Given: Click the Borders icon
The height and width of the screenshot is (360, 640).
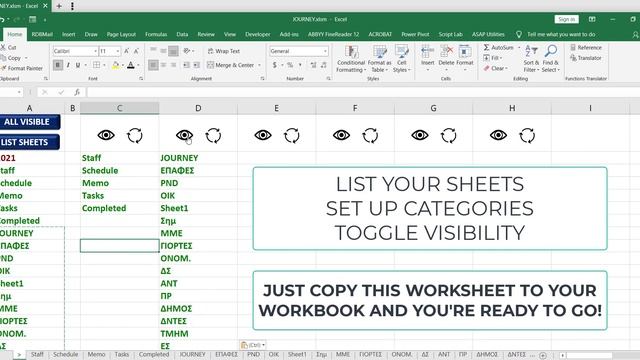Looking at the screenshot, I should click(96, 65).
